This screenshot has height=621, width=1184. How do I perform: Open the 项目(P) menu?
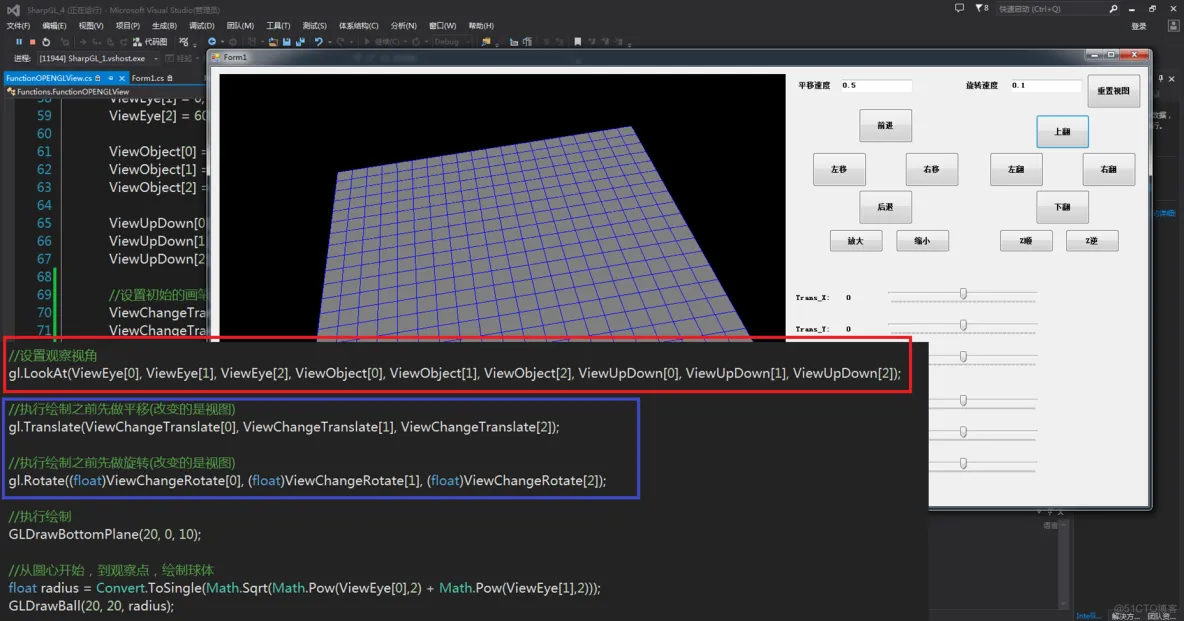pos(128,26)
